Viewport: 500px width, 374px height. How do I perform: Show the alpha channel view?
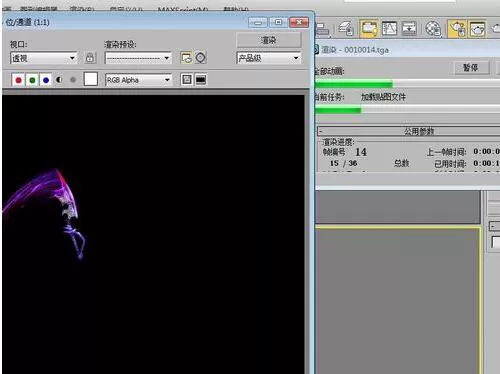(59, 80)
